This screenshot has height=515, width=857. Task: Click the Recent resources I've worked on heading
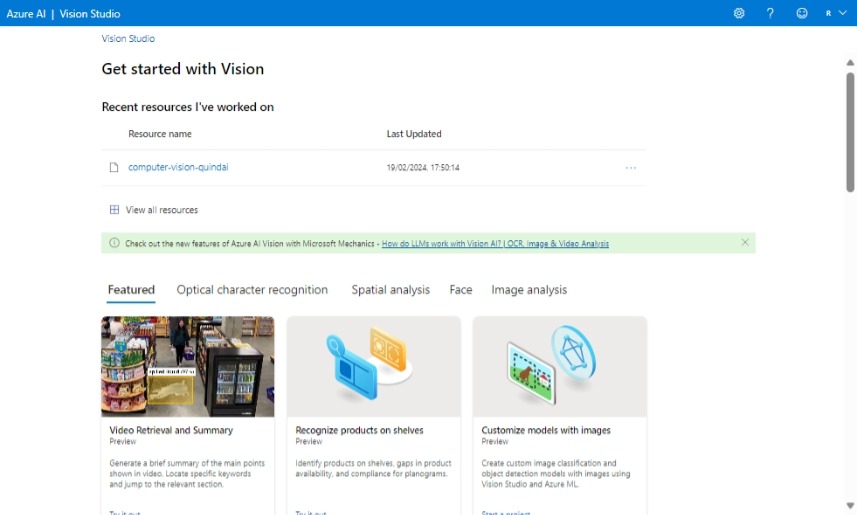click(187, 107)
